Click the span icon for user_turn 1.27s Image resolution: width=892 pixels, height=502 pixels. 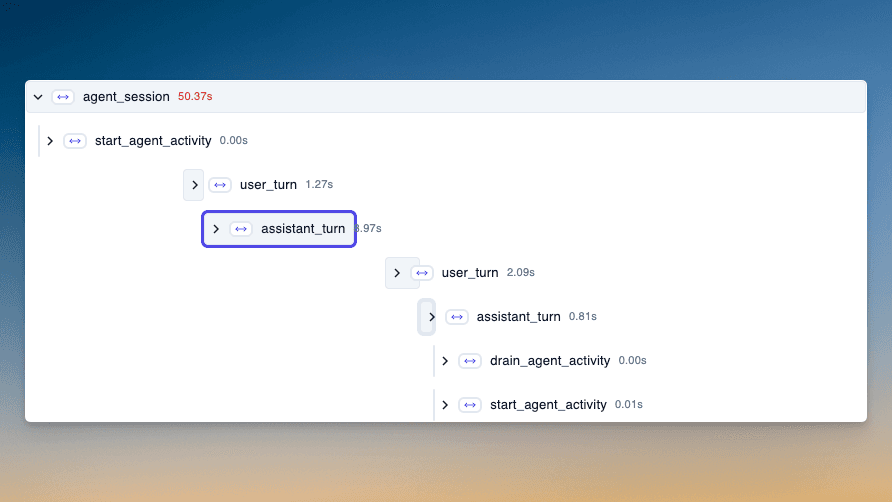point(220,185)
